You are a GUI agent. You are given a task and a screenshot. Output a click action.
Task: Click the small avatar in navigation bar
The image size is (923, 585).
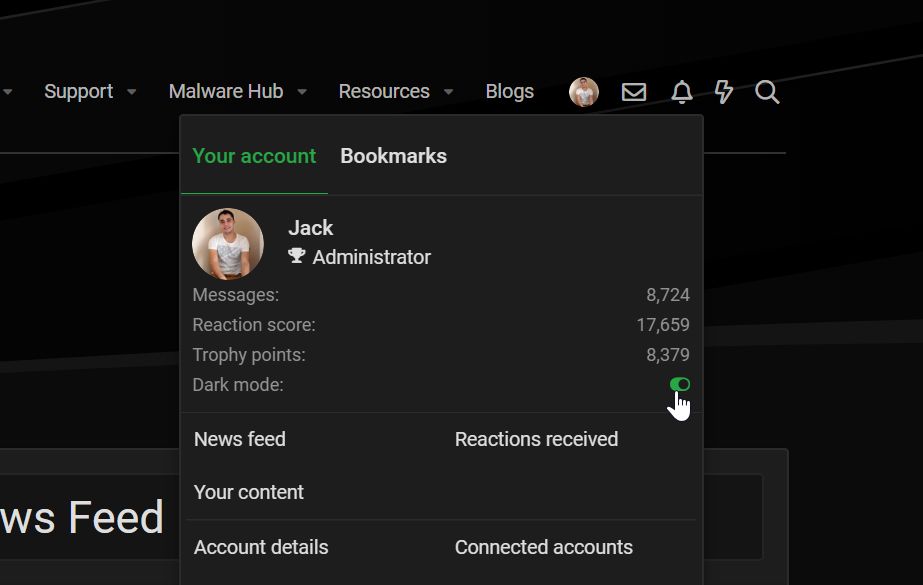pyautogui.click(x=584, y=92)
